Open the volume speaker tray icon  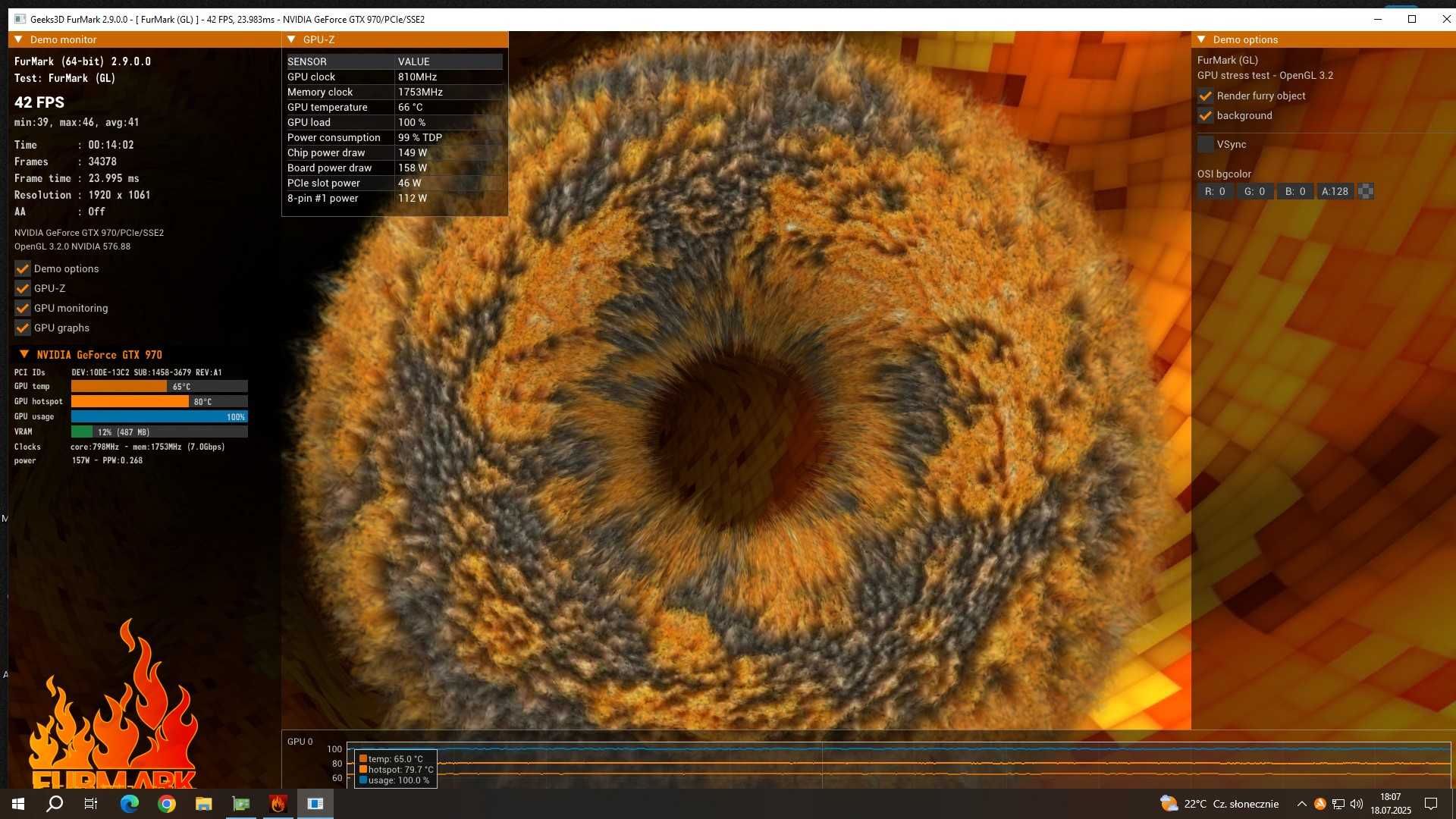click(1357, 804)
